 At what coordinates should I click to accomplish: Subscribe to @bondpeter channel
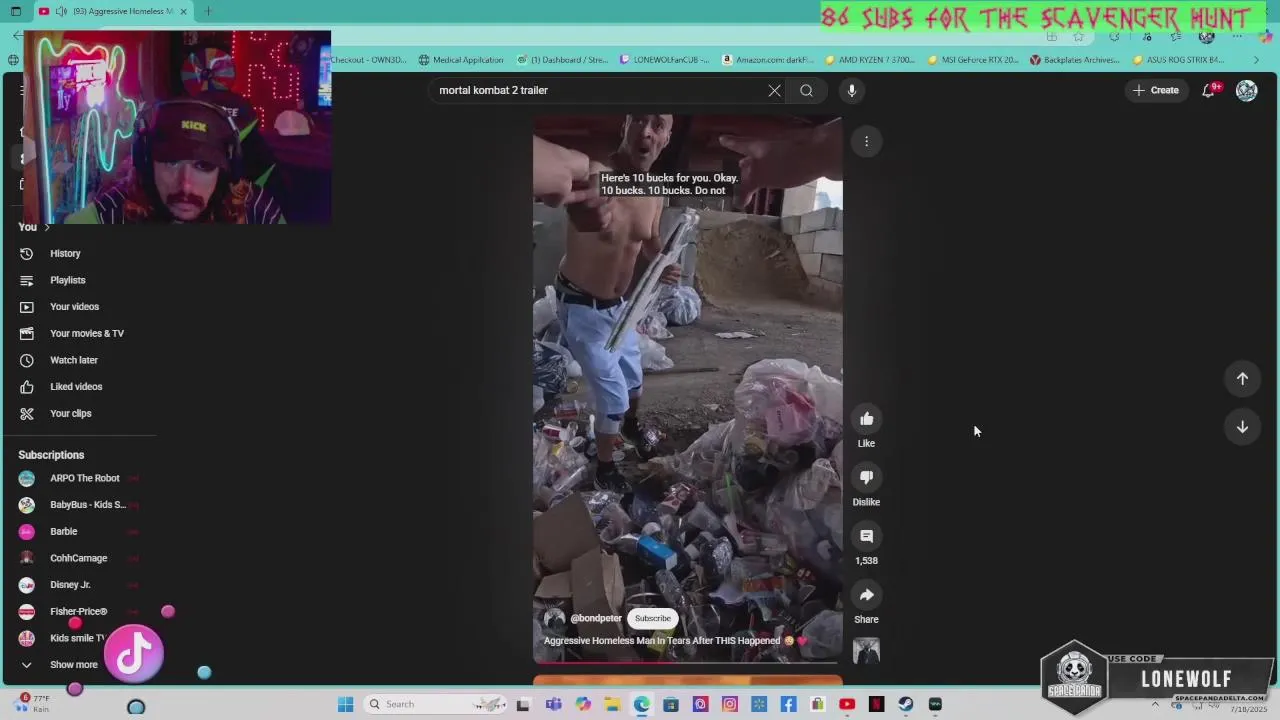pyautogui.click(x=652, y=618)
